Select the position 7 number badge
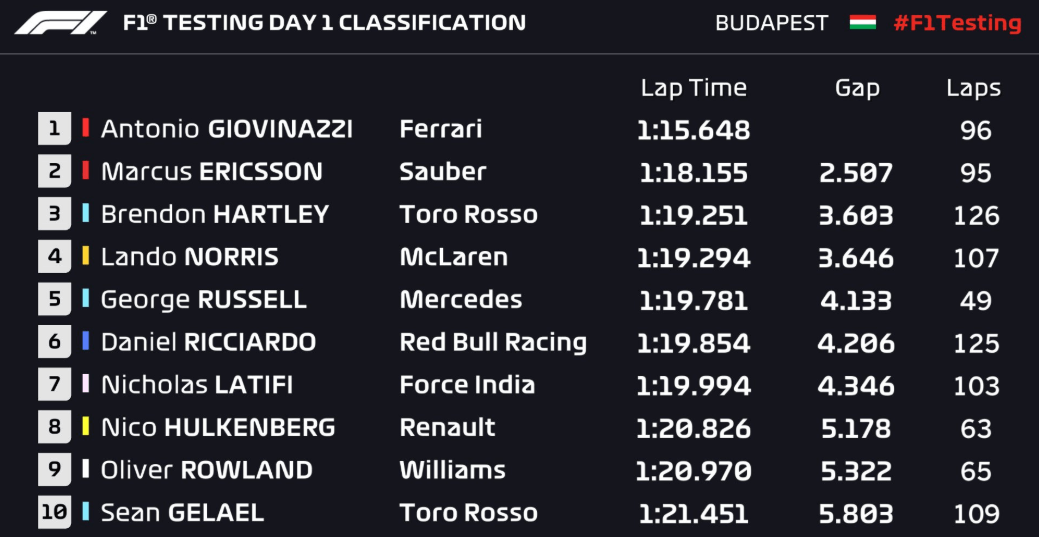The height and width of the screenshot is (537, 1039). pyautogui.click(x=54, y=384)
